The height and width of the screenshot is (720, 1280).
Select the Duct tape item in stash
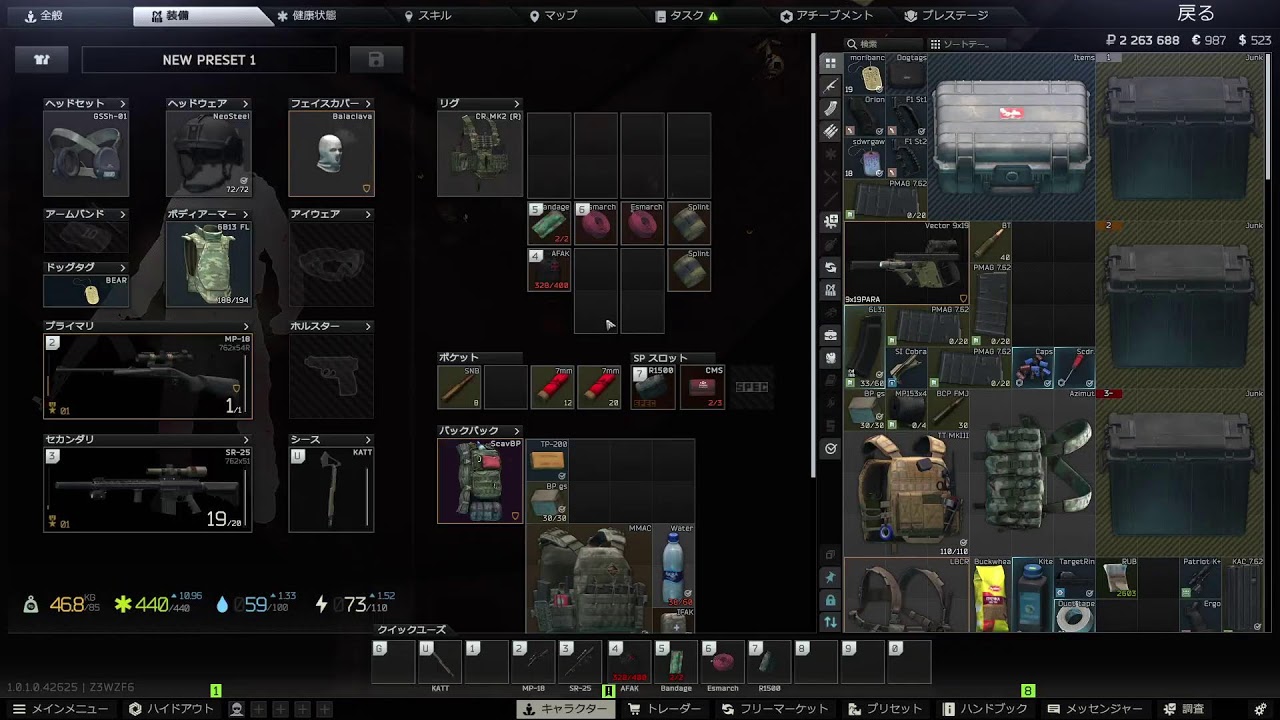1074,614
